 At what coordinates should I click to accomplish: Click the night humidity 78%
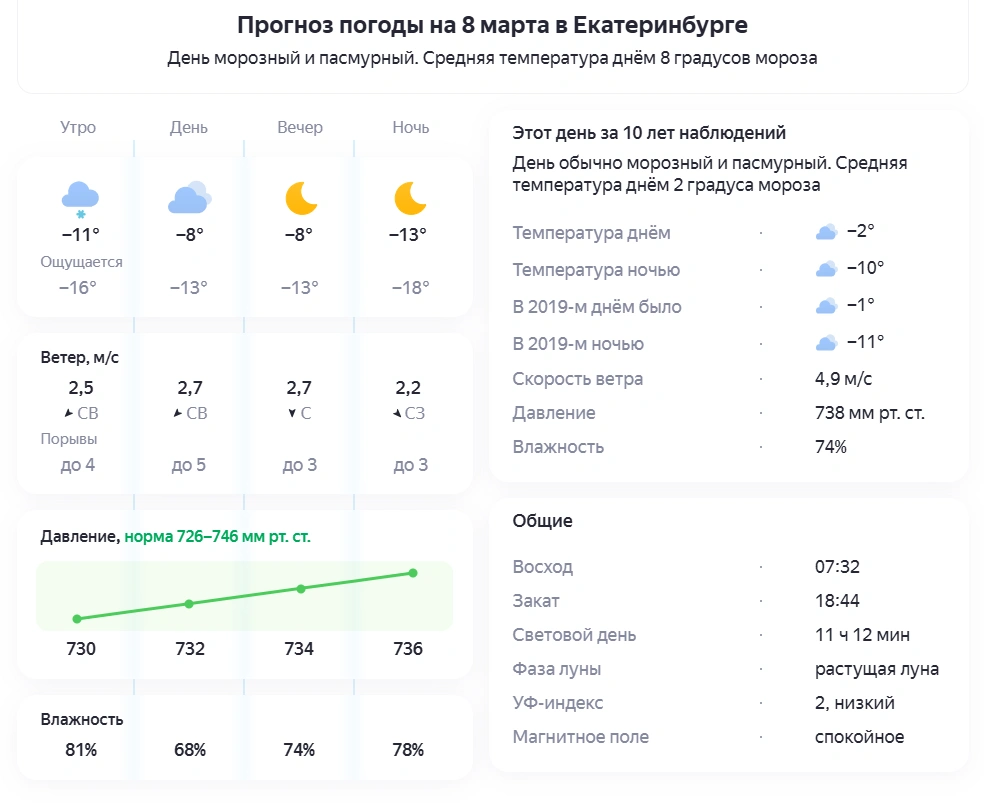pyautogui.click(x=408, y=750)
